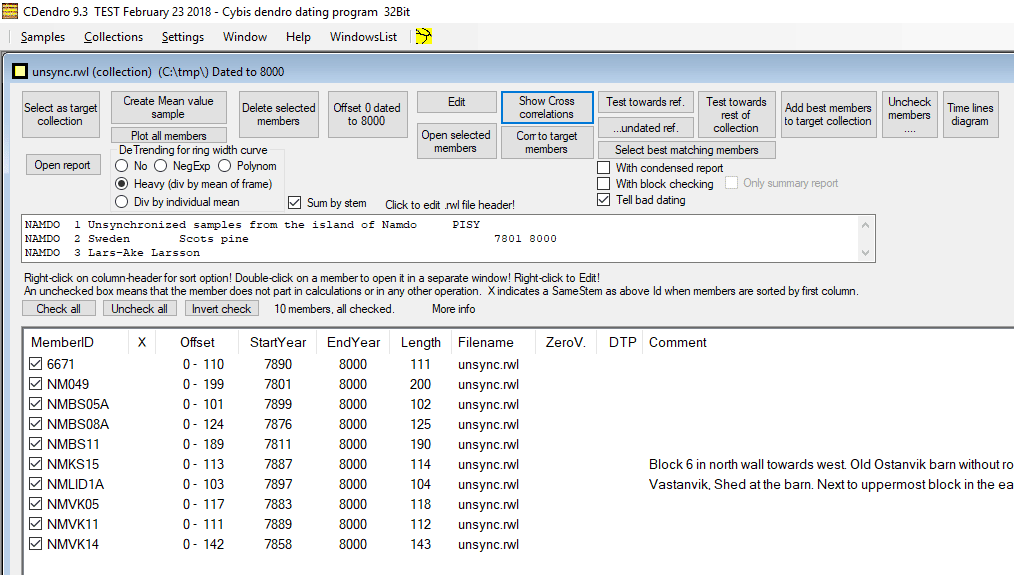Click header box scroll up arrow
The image size is (1014, 575).
click(x=866, y=224)
